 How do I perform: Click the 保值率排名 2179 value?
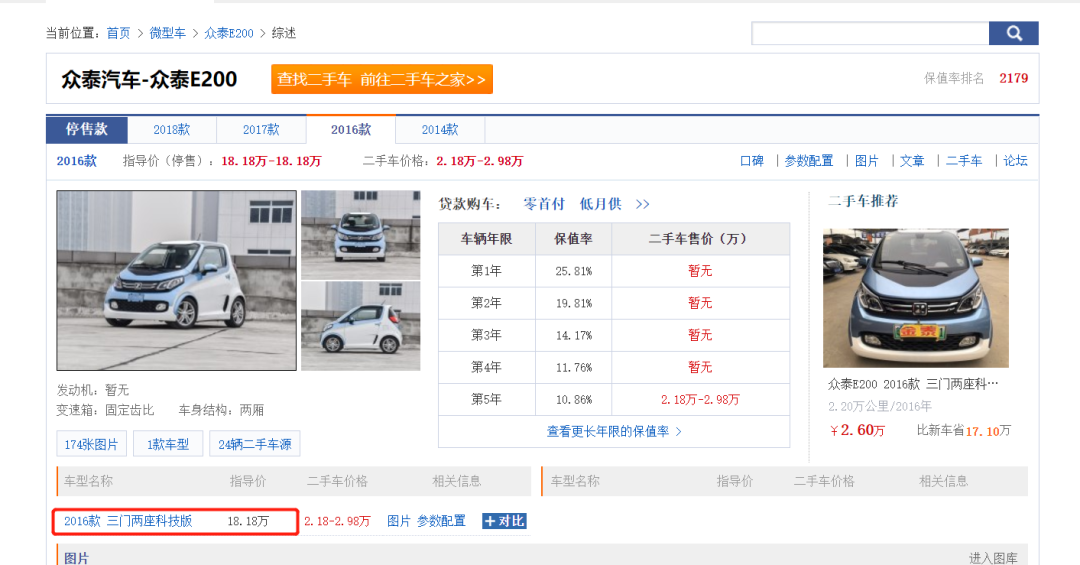1014,79
